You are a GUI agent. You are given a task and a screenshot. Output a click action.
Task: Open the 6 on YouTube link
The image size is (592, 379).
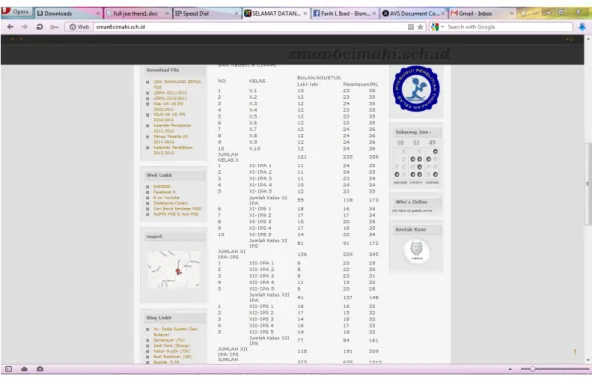click(166, 197)
